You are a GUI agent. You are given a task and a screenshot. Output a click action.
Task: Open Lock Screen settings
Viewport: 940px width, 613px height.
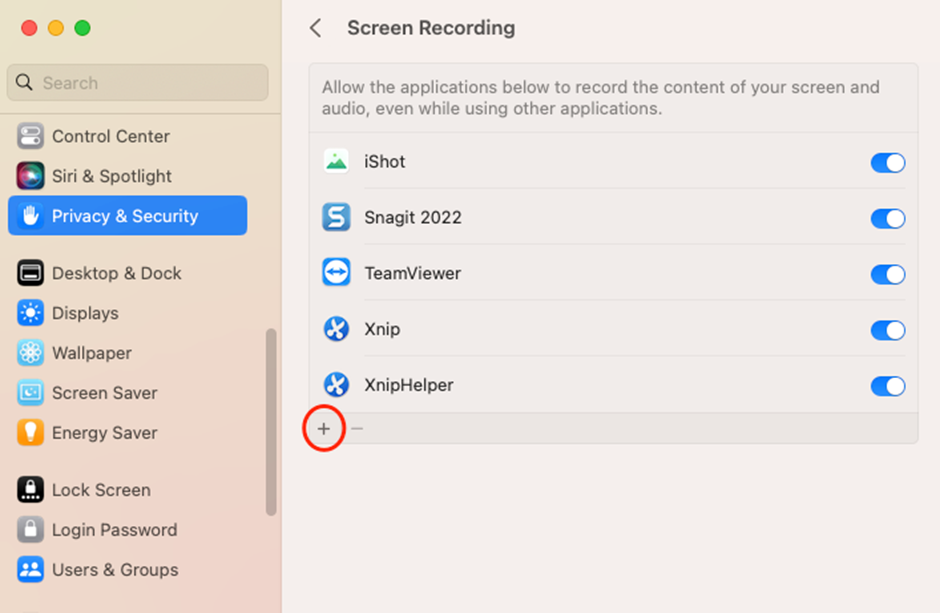tap(100, 490)
